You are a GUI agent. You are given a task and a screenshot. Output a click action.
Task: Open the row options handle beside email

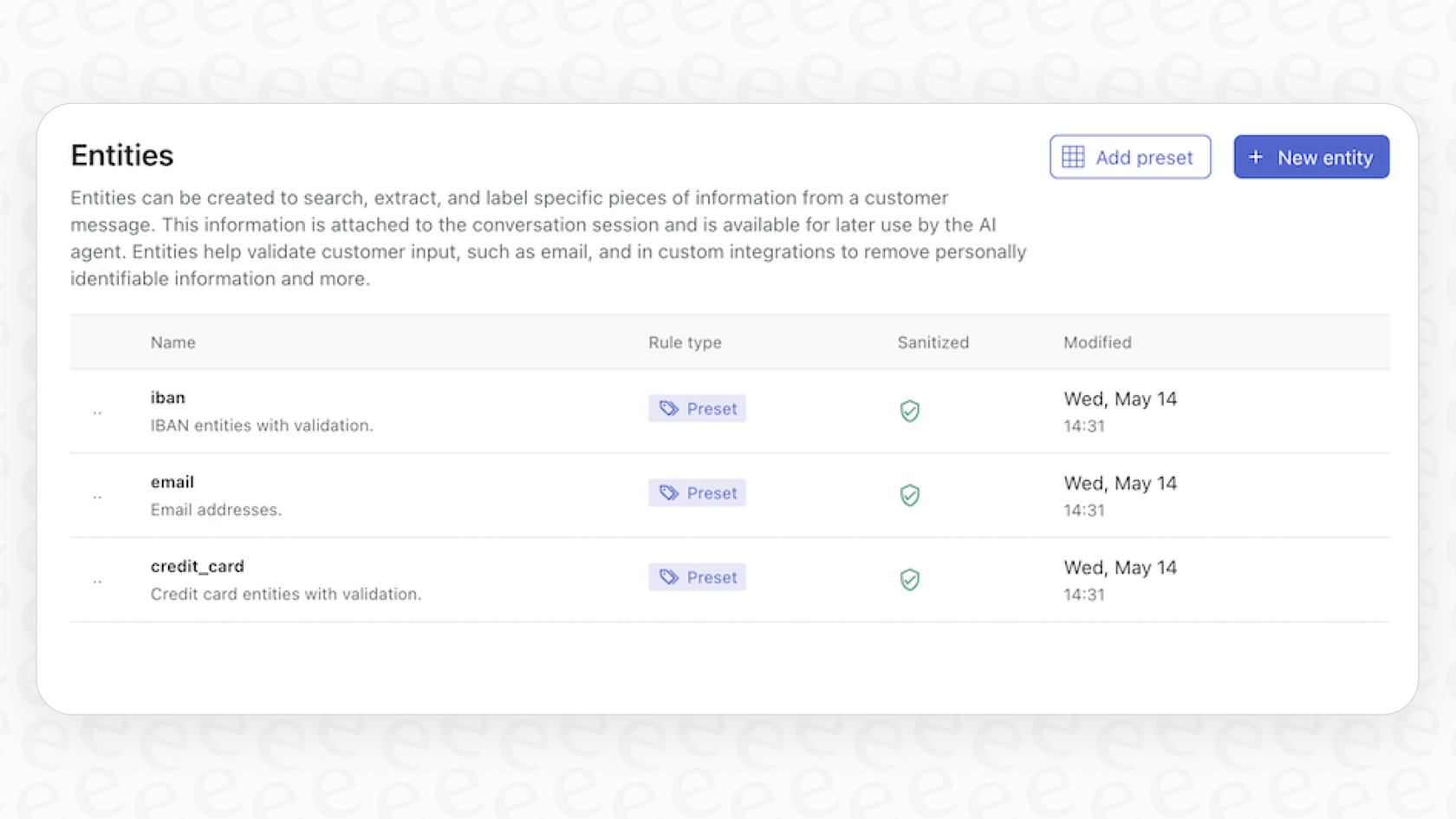click(x=97, y=496)
